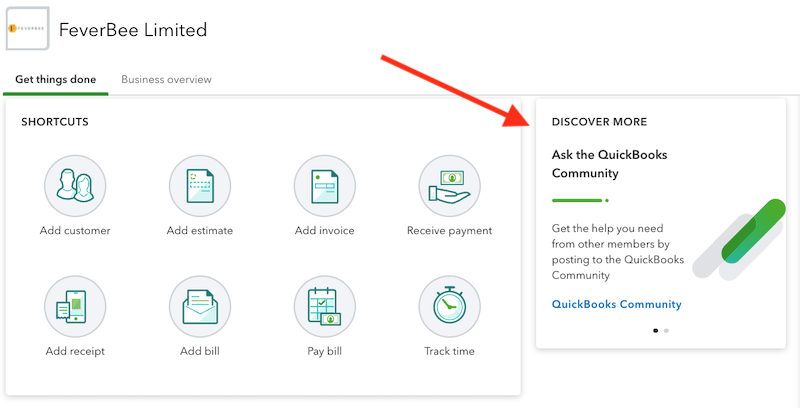Click the "Track time" label text
This screenshot has width=800, height=408.
click(449, 351)
